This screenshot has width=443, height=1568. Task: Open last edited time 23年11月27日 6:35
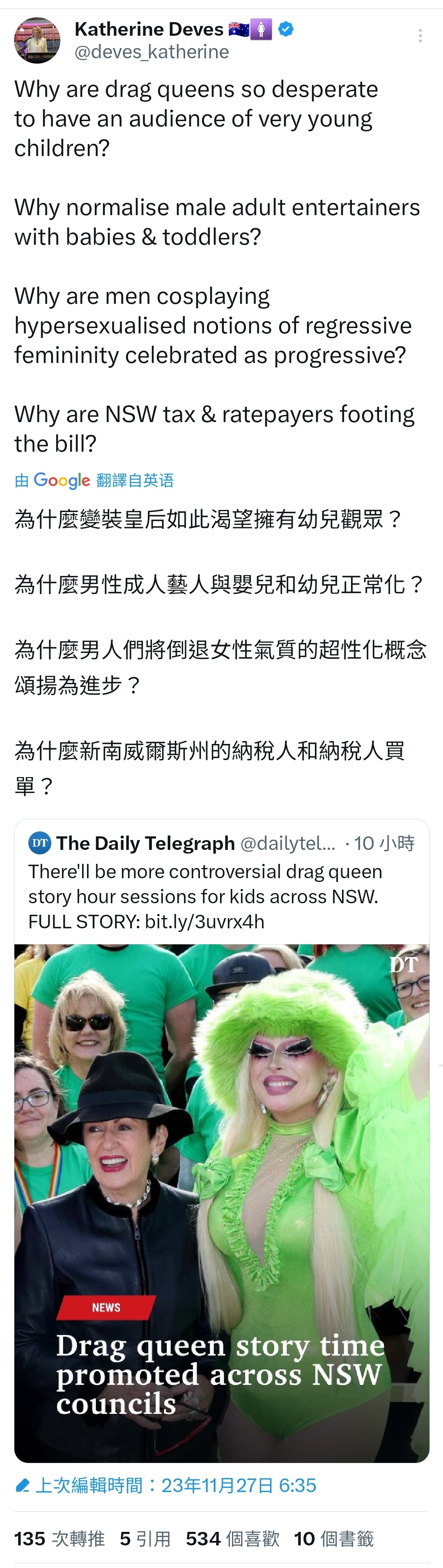(176, 1486)
